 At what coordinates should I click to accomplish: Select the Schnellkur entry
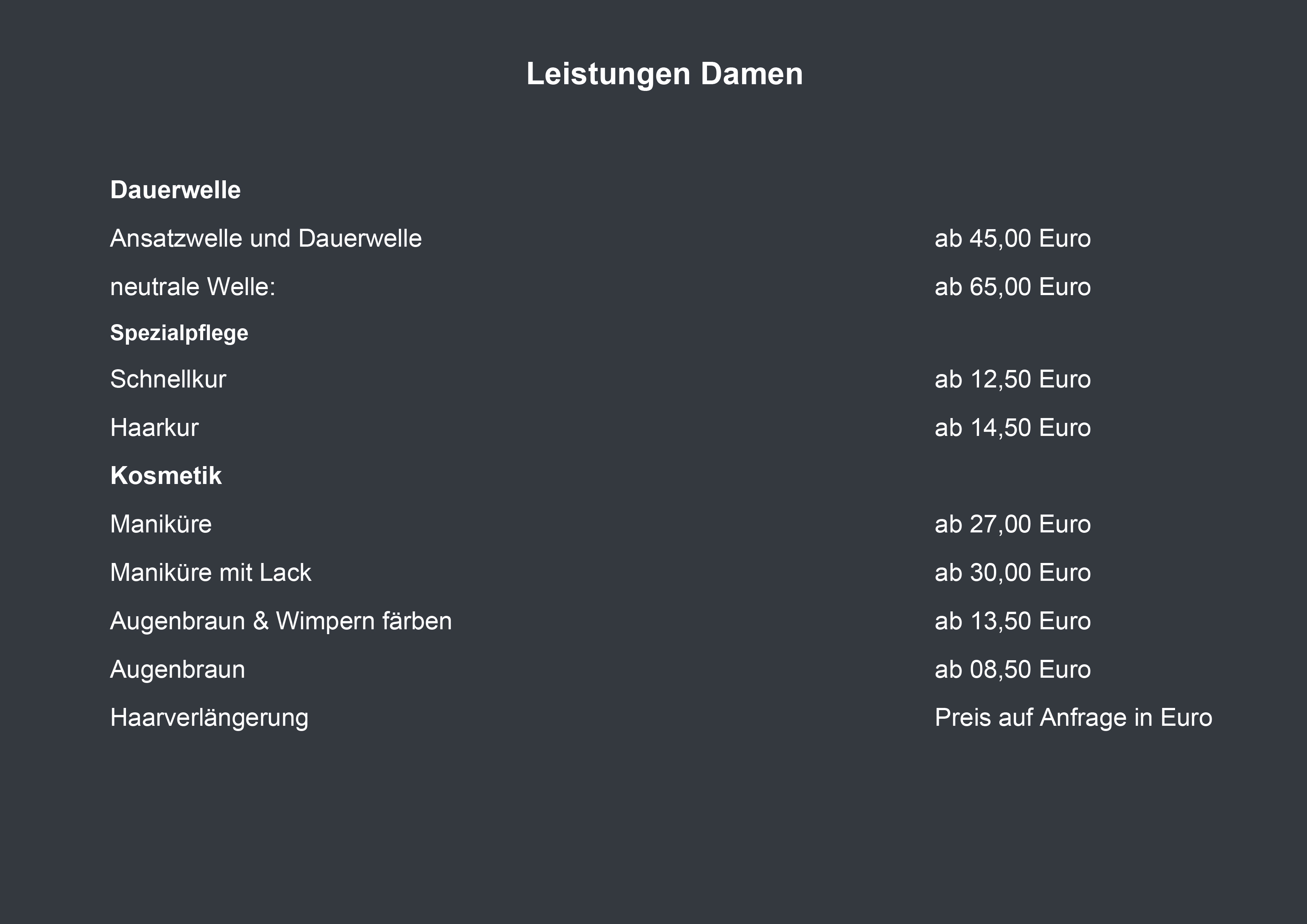168,379
